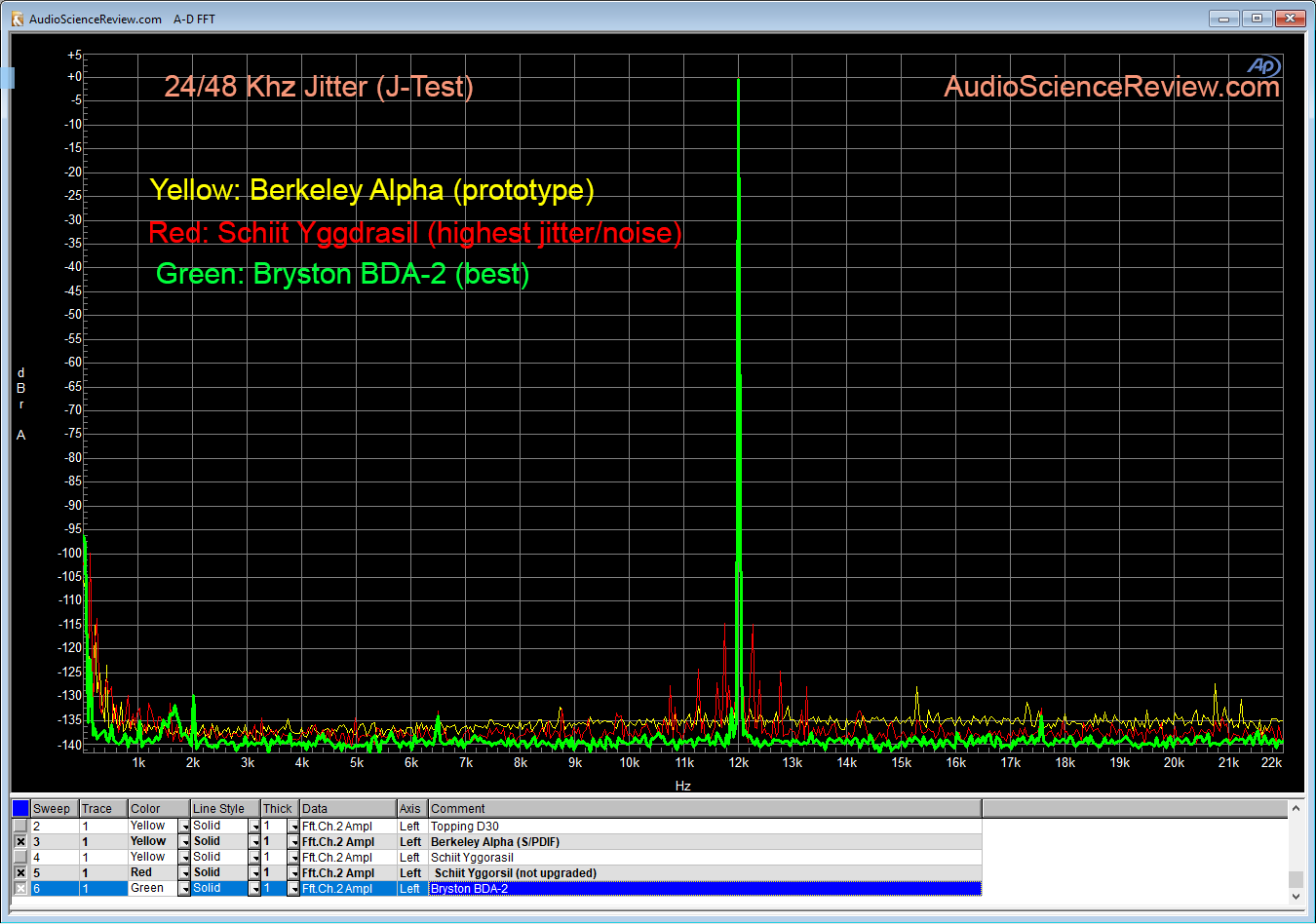Click the Ft.Ch.2 Ampl data cell for sweep 2
Viewport: 1316px width, 924px height.
coord(348,826)
